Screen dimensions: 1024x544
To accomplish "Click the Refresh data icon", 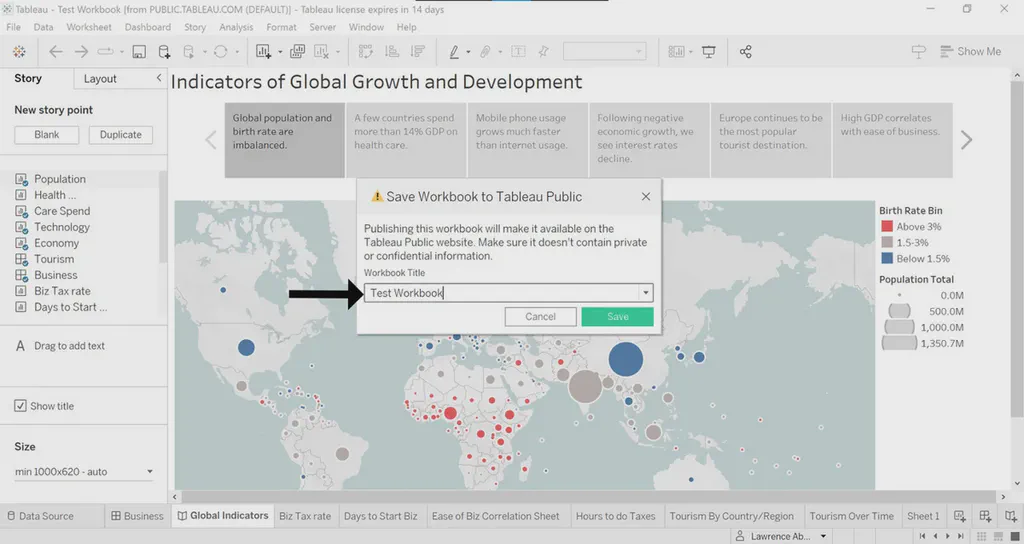I will point(221,52).
